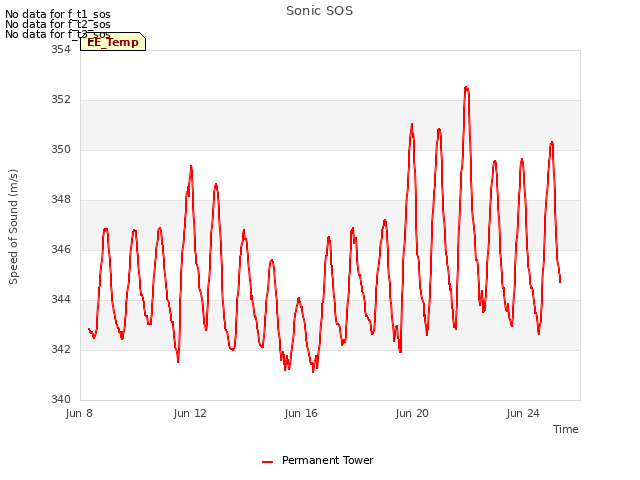Click the 'No data for f_t2_sos' message

[x=58, y=24]
